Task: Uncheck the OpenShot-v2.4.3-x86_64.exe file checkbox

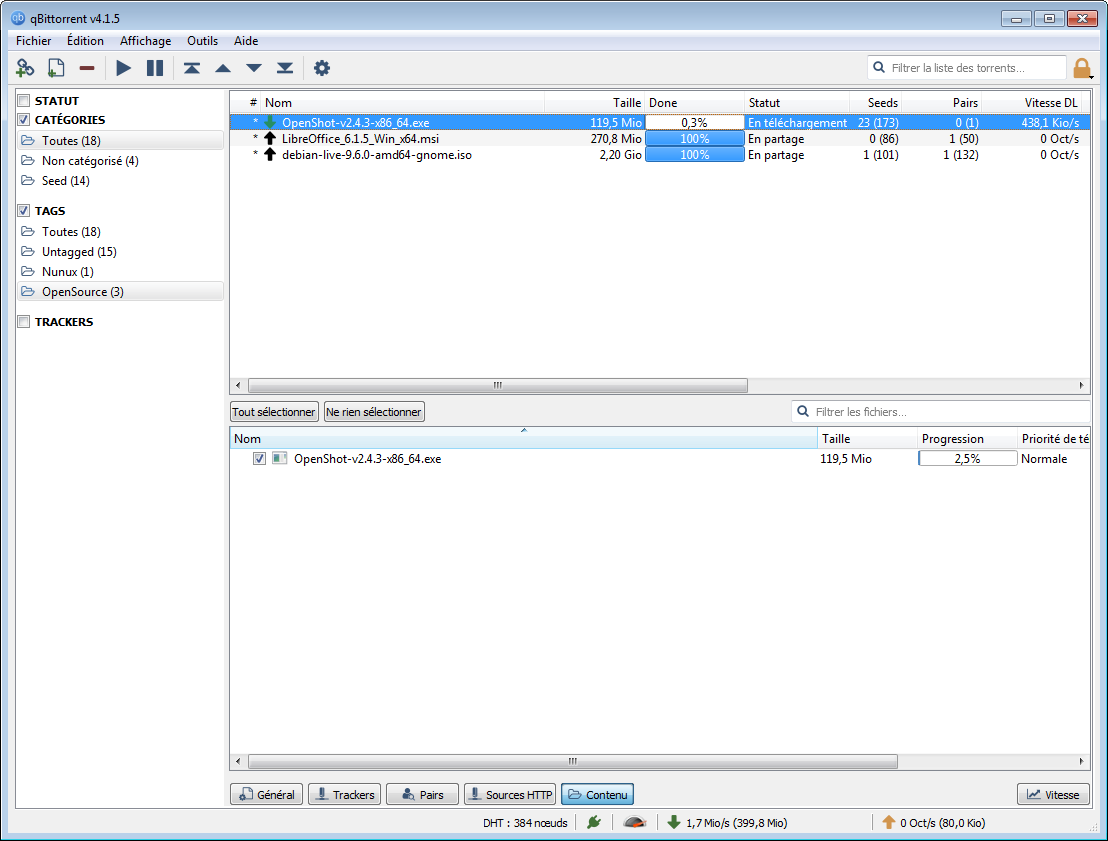Action: pos(260,459)
